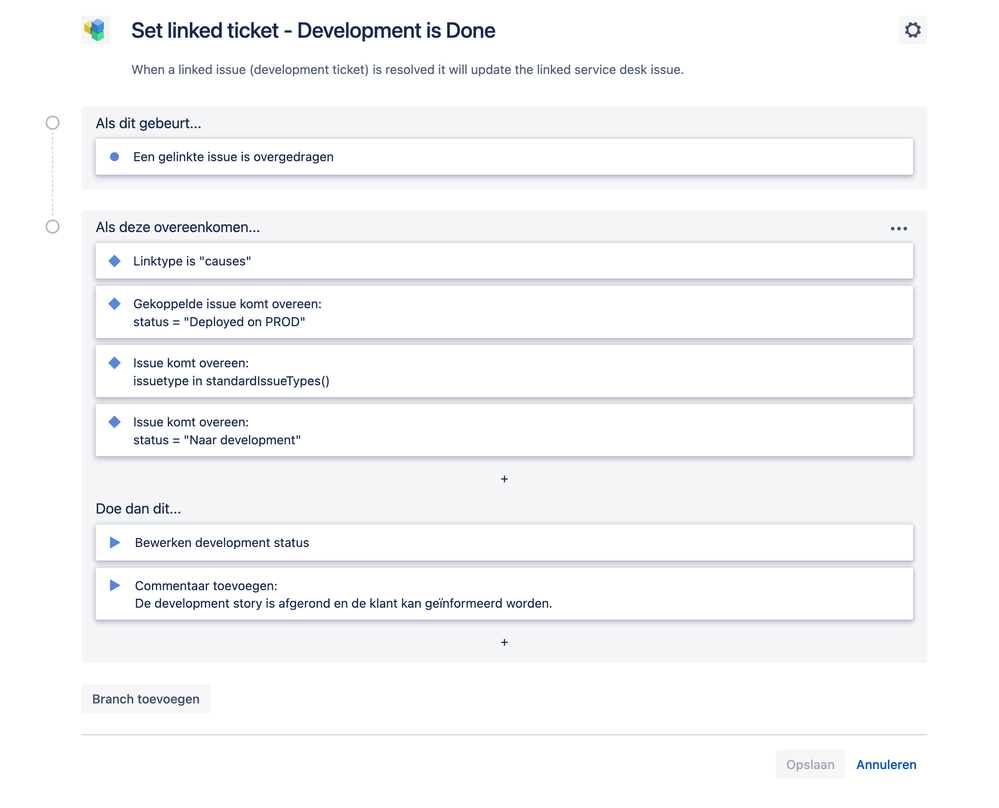Select the 'Als dit gebeurt...' timeline node
The width and height of the screenshot is (999, 808).
[x=53, y=123]
